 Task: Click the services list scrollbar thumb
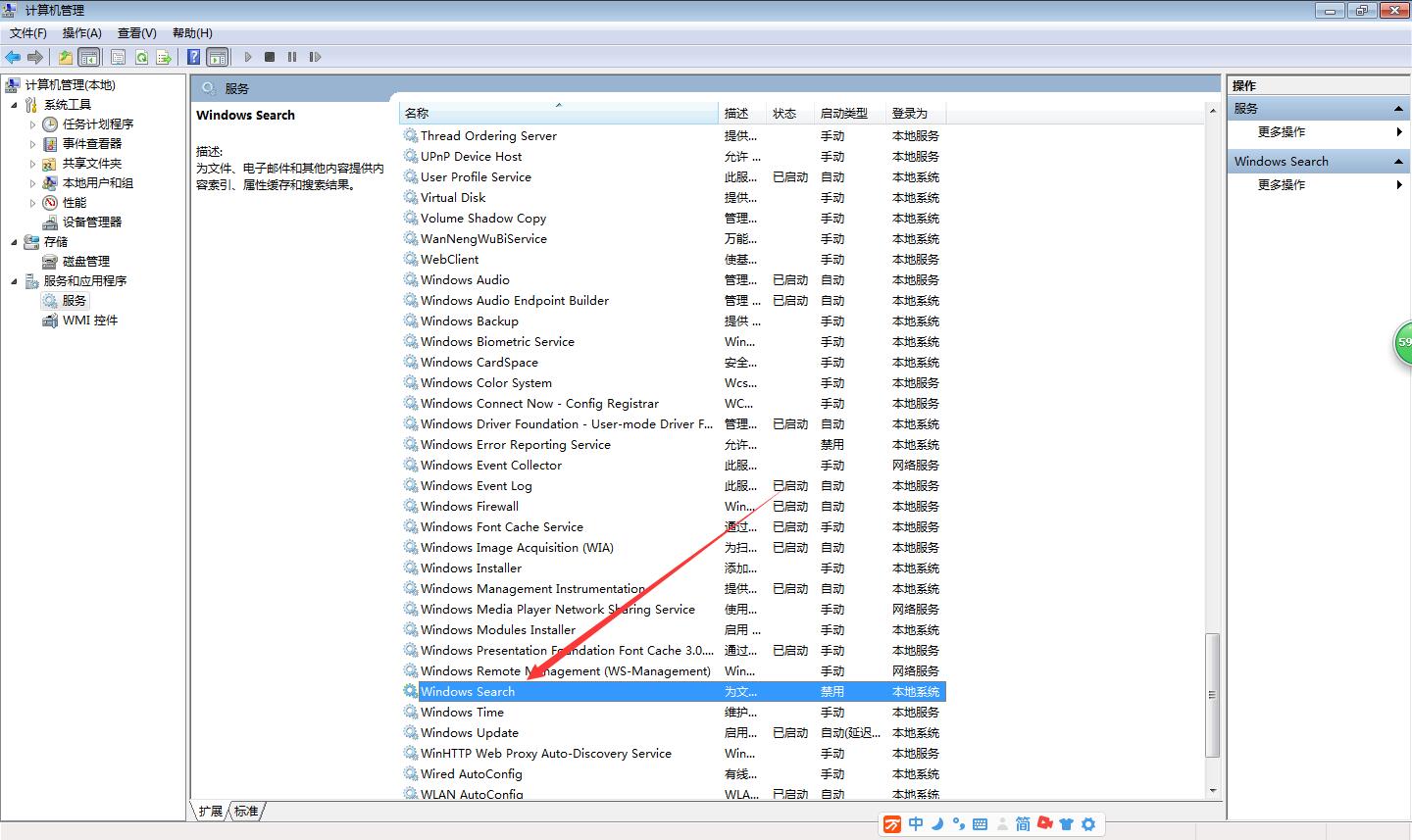tap(1213, 695)
